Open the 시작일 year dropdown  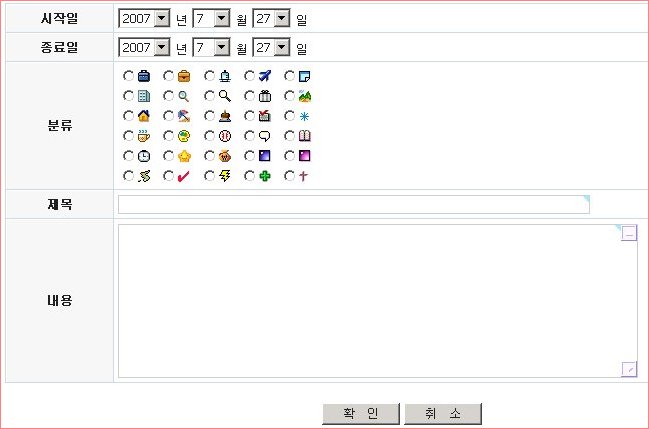tap(162, 18)
